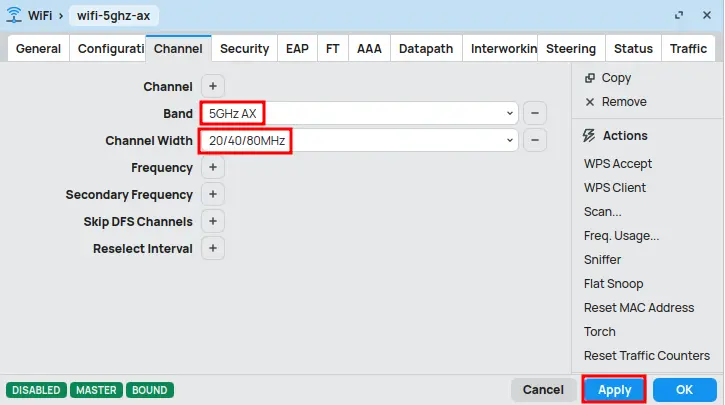Image resolution: width=725 pixels, height=405 pixels.
Task: Expand the Channel plus button
Action: pyautogui.click(x=213, y=87)
